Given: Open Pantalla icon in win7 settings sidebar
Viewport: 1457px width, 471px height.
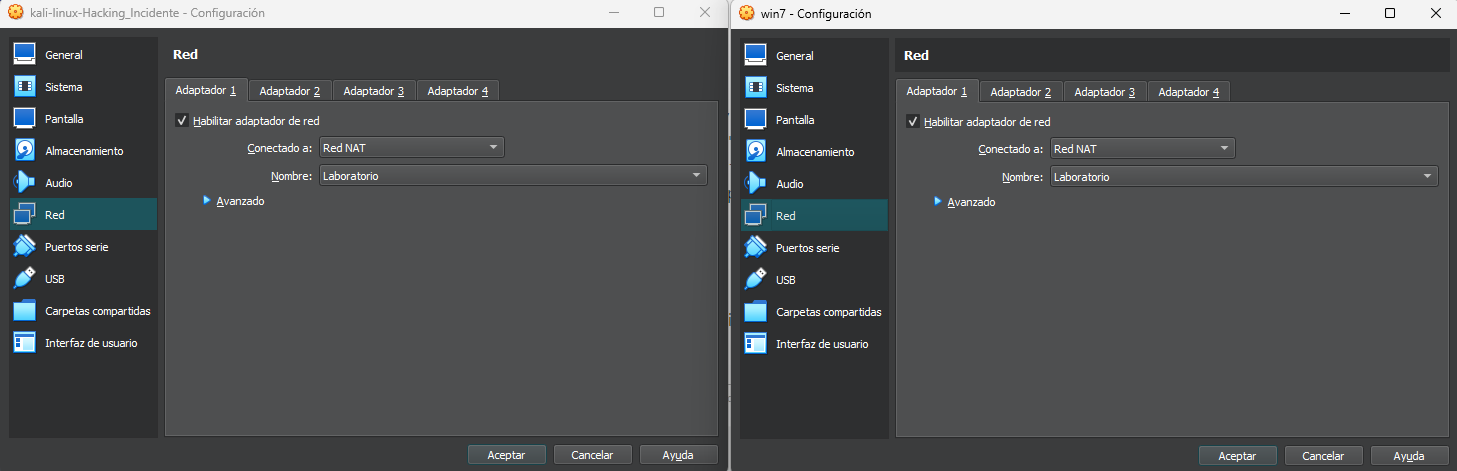Looking at the screenshot, I should [x=756, y=120].
